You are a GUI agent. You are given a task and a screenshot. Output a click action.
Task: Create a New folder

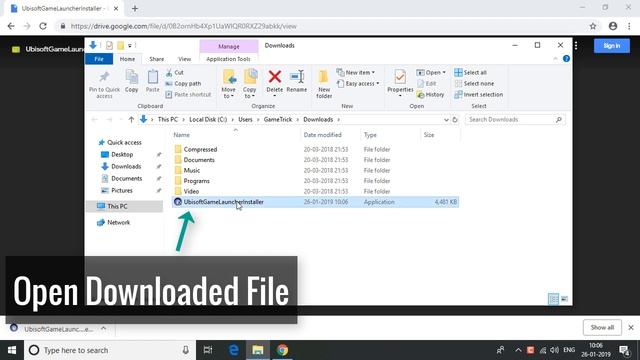(324, 84)
